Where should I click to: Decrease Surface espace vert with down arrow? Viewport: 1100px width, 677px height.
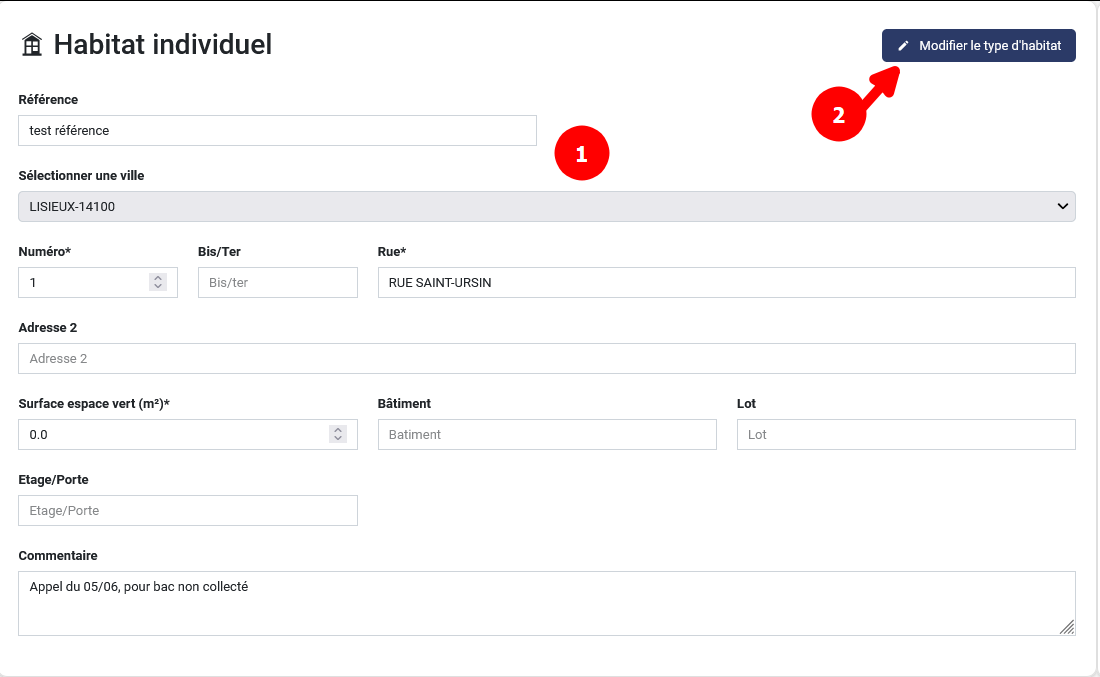pos(338,439)
